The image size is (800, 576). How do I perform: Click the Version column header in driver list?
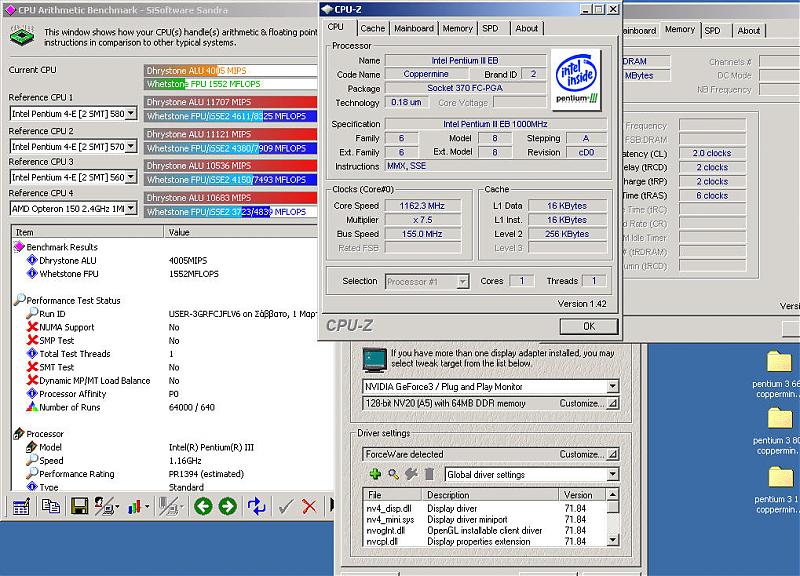tap(583, 495)
